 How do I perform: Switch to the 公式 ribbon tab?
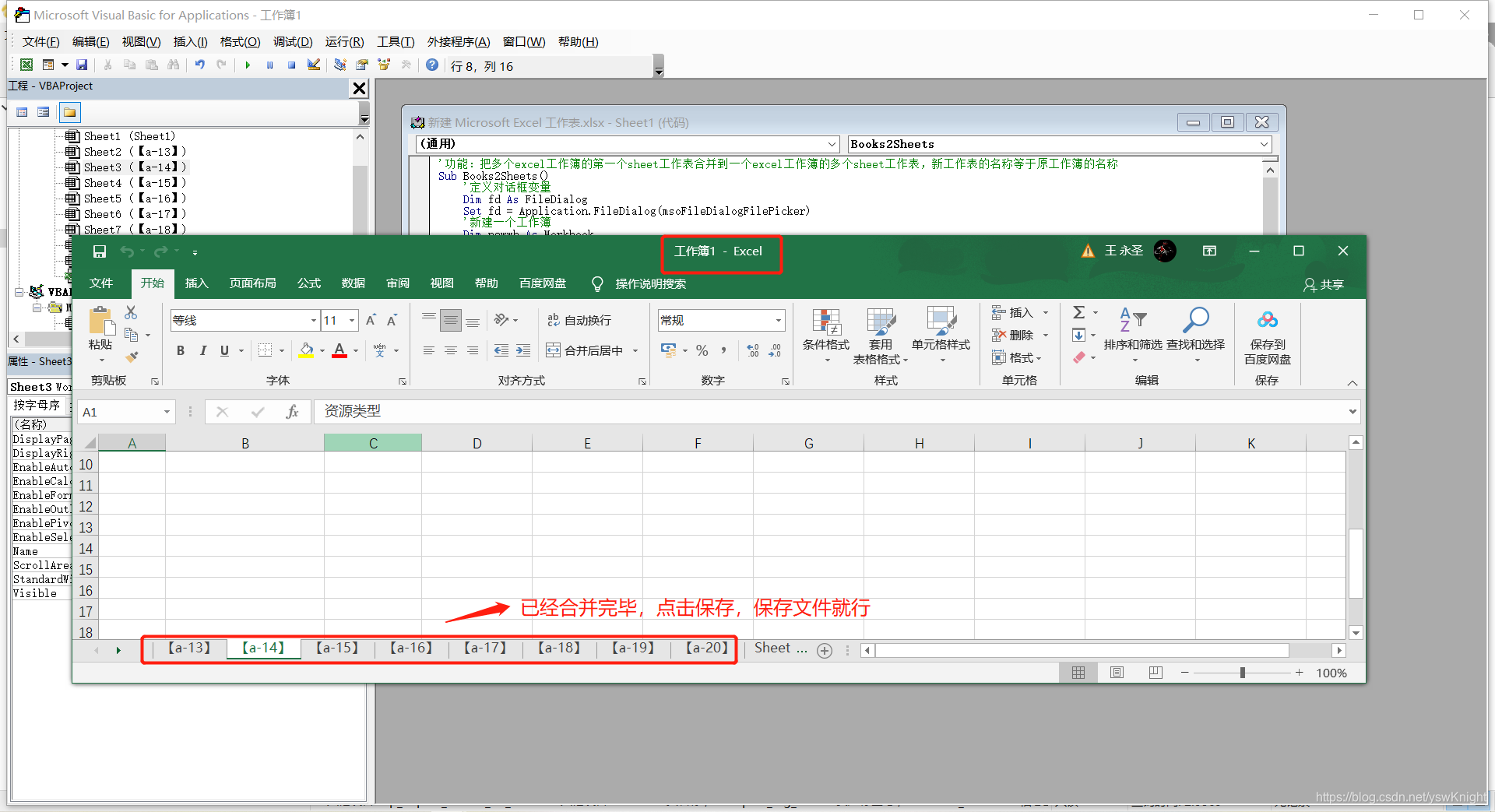[309, 283]
